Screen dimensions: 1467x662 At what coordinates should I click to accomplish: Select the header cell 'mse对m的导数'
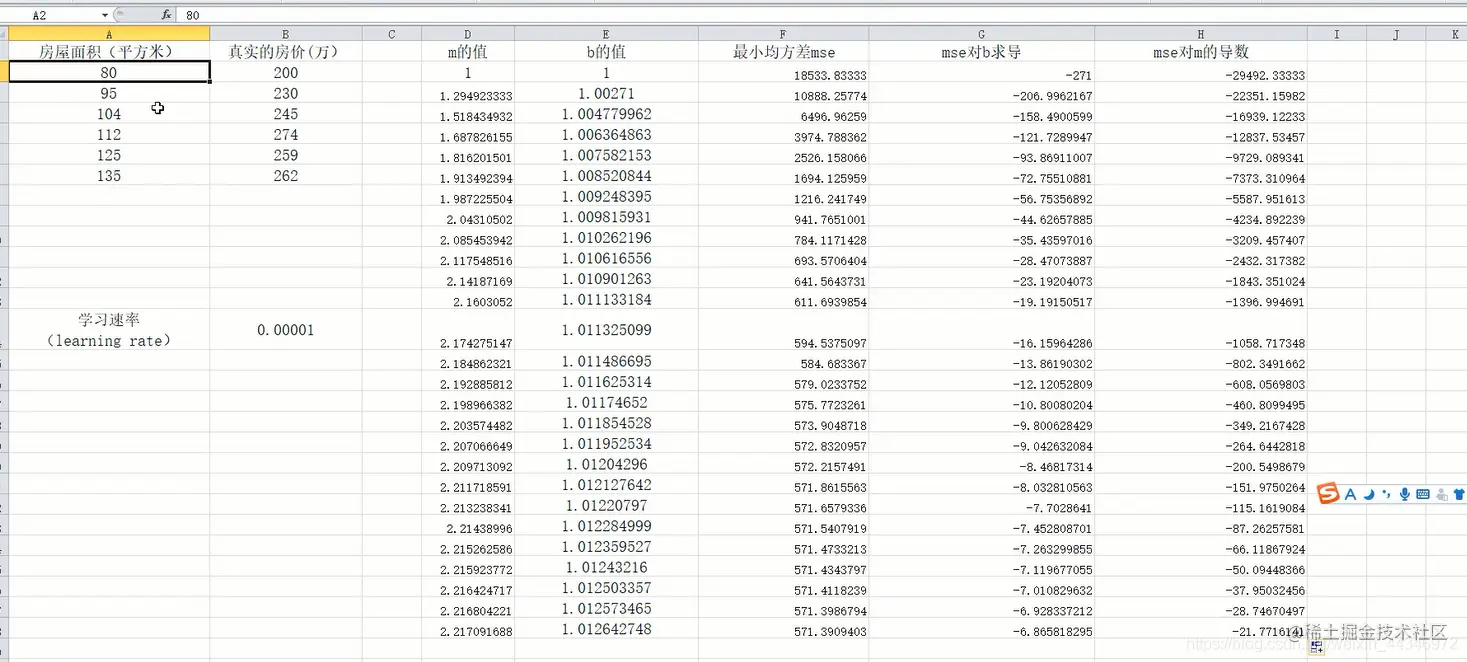[x=1201, y=52]
